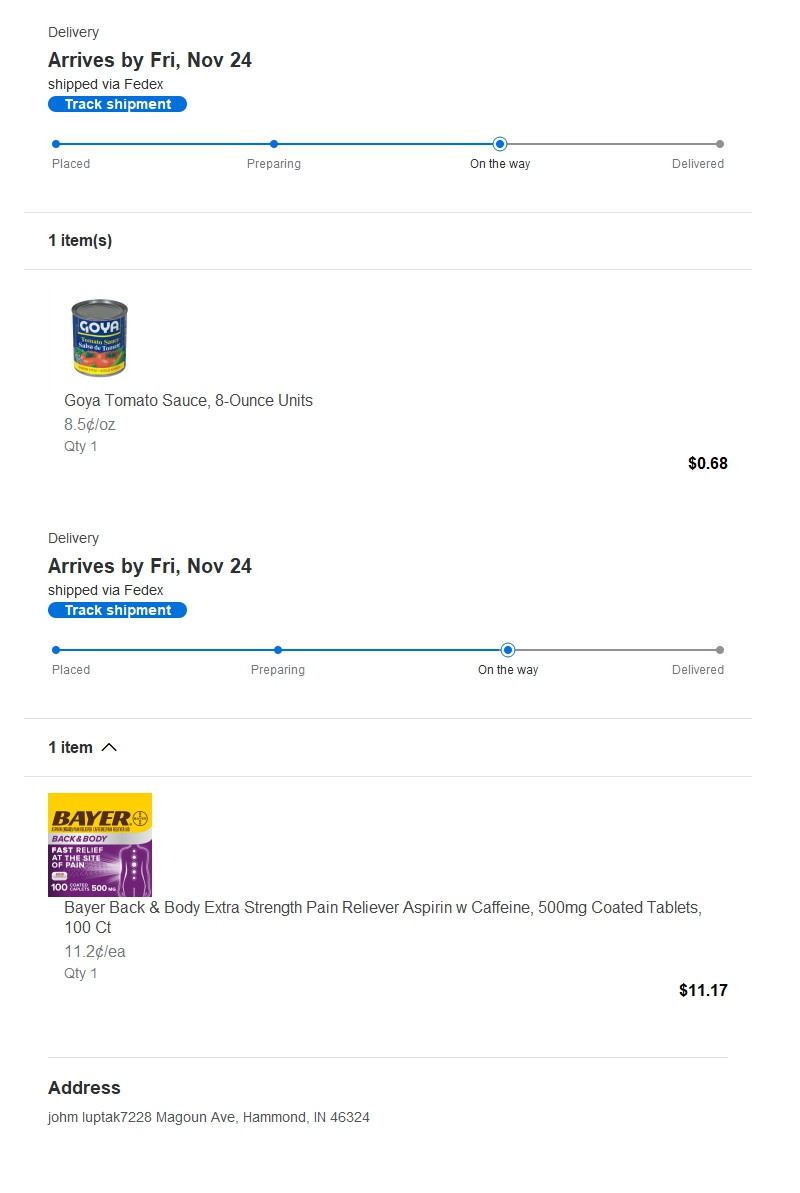This screenshot has height=1193, width=800.
Task: Select first shipment's Preparing progress dot
Action: [x=274, y=144]
